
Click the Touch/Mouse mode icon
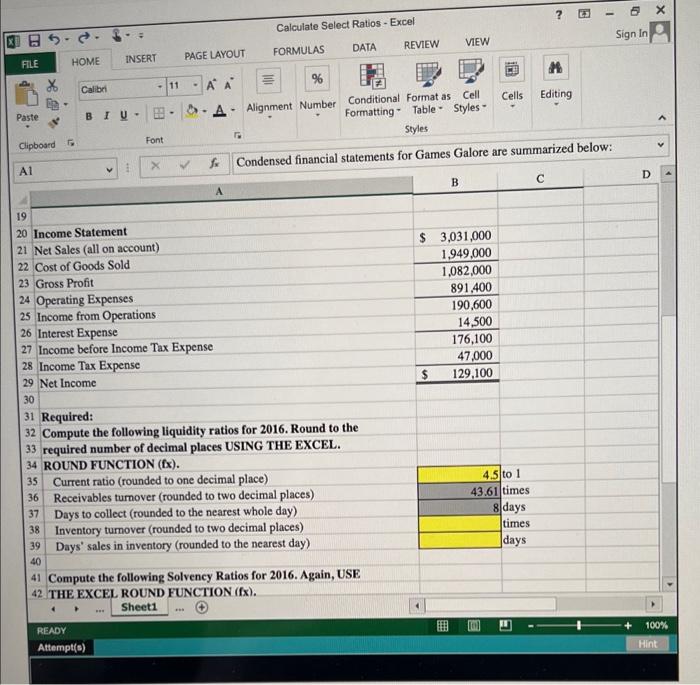click(x=117, y=35)
